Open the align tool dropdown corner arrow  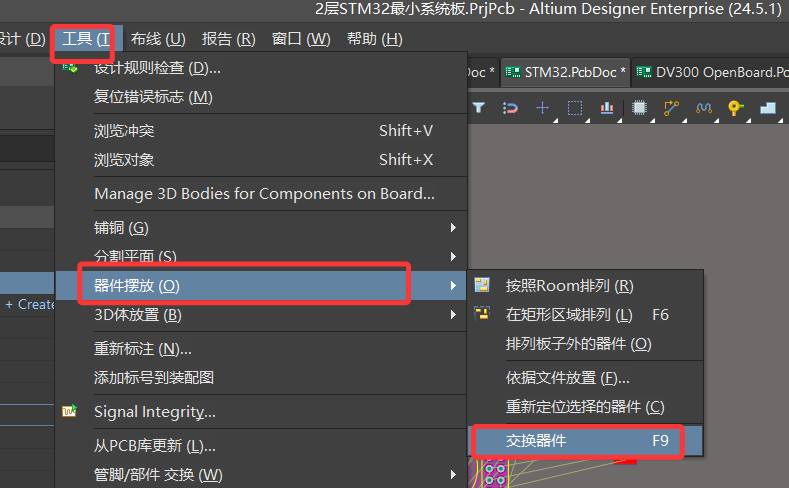pyautogui.click(x=620, y=121)
